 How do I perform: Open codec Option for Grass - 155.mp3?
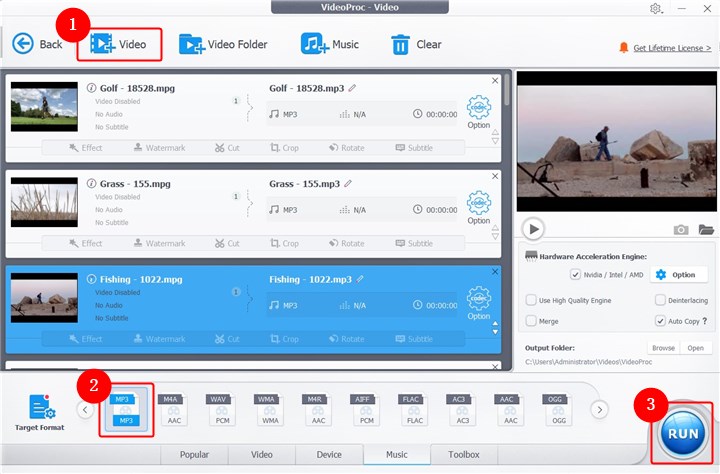478,208
